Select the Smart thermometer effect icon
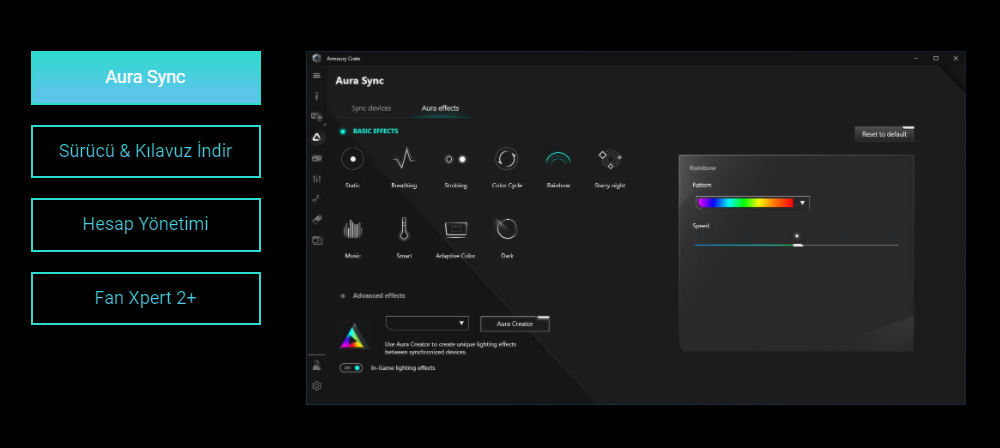Screen dimensions: 1000x448 pyautogui.click(x=404, y=228)
